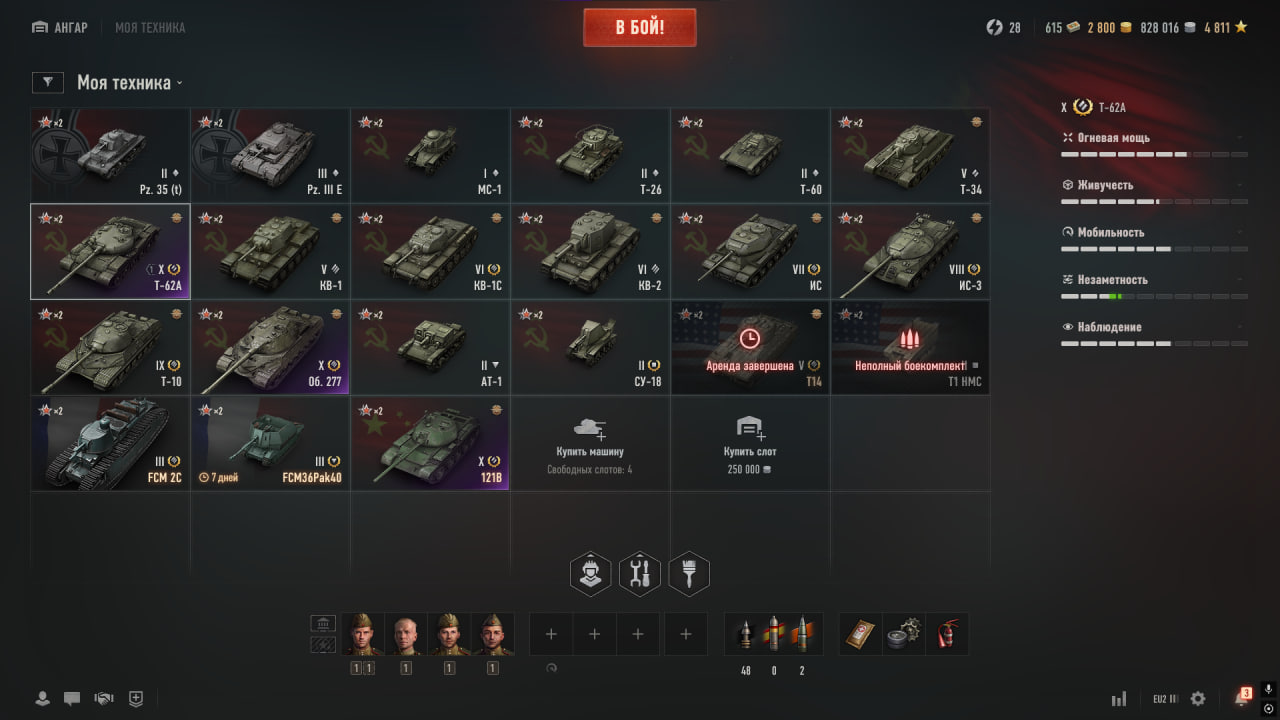Click the statistics bar chart icon
This screenshot has width=1280, height=720.
coord(1119,699)
